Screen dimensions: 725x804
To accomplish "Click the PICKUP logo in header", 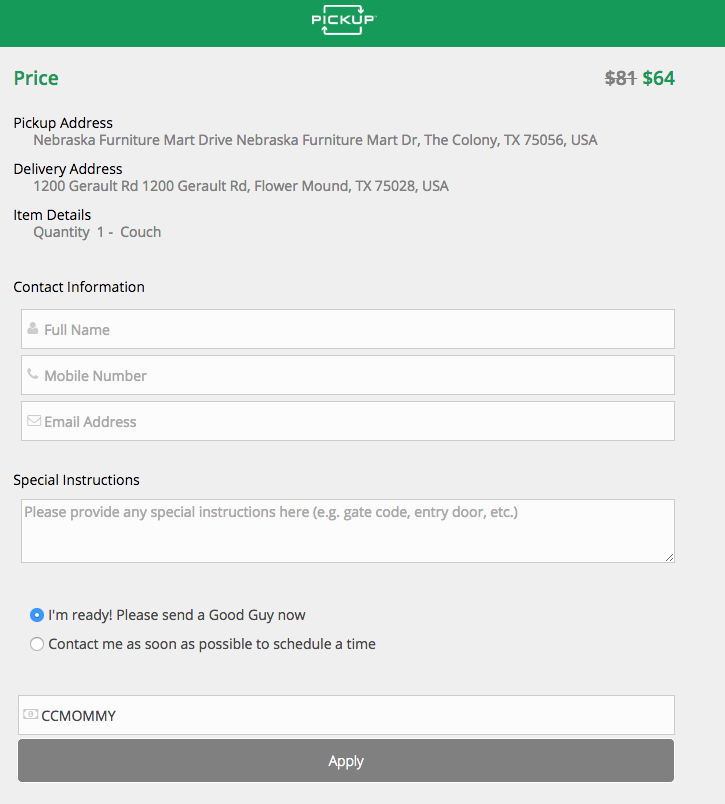I will point(344,20).
